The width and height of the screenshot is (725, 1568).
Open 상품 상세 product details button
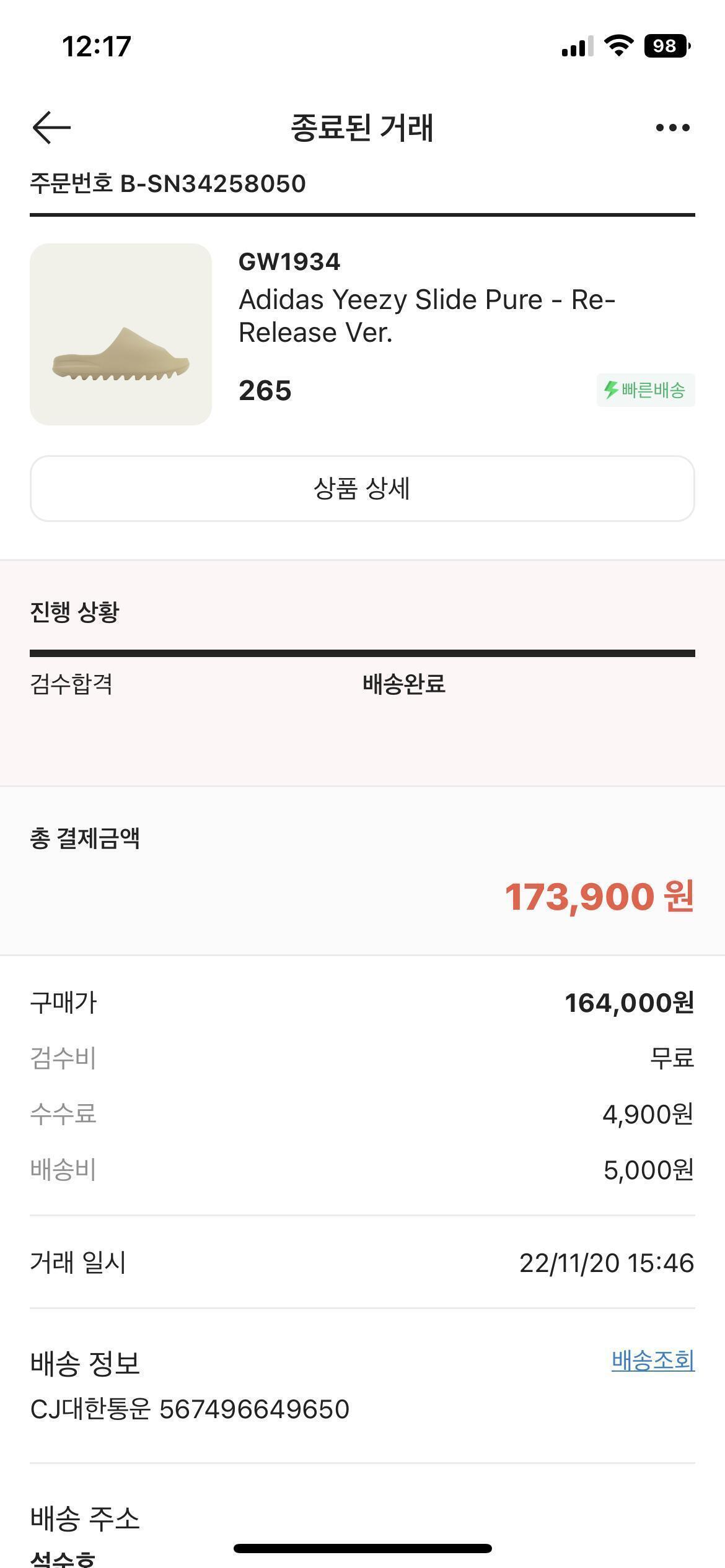pyautogui.click(x=362, y=489)
